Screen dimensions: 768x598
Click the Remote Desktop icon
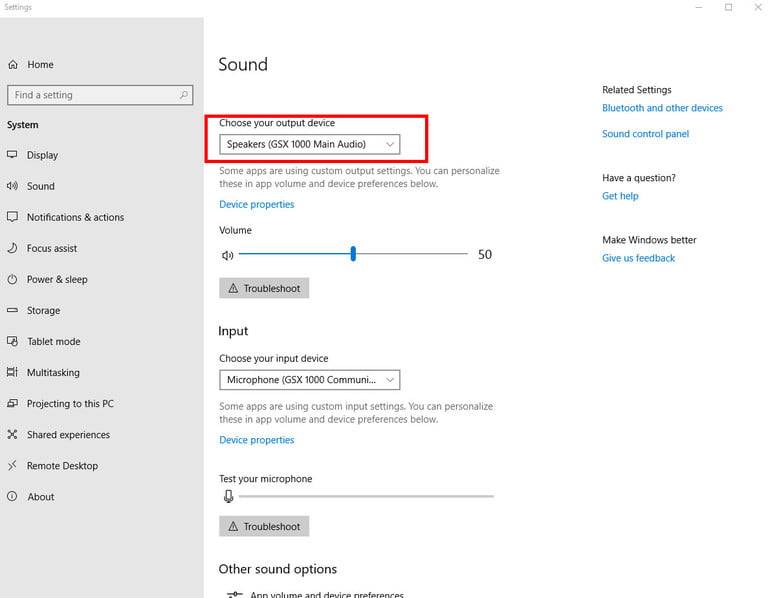pyautogui.click(x=13, y=466)
